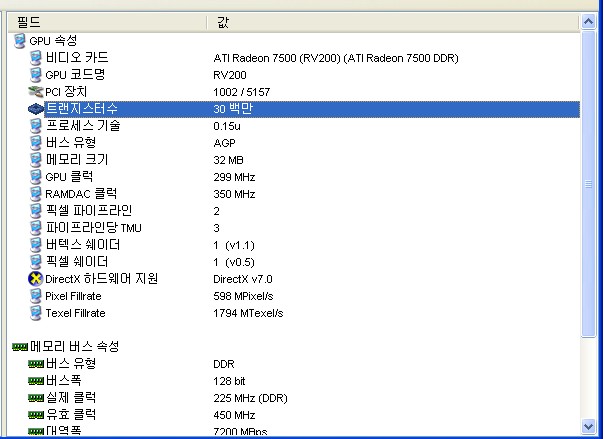The height and width of the screenshot is (439, 605).
Task: Click the icon next to GPU 코드명
Action: (35, 75)
